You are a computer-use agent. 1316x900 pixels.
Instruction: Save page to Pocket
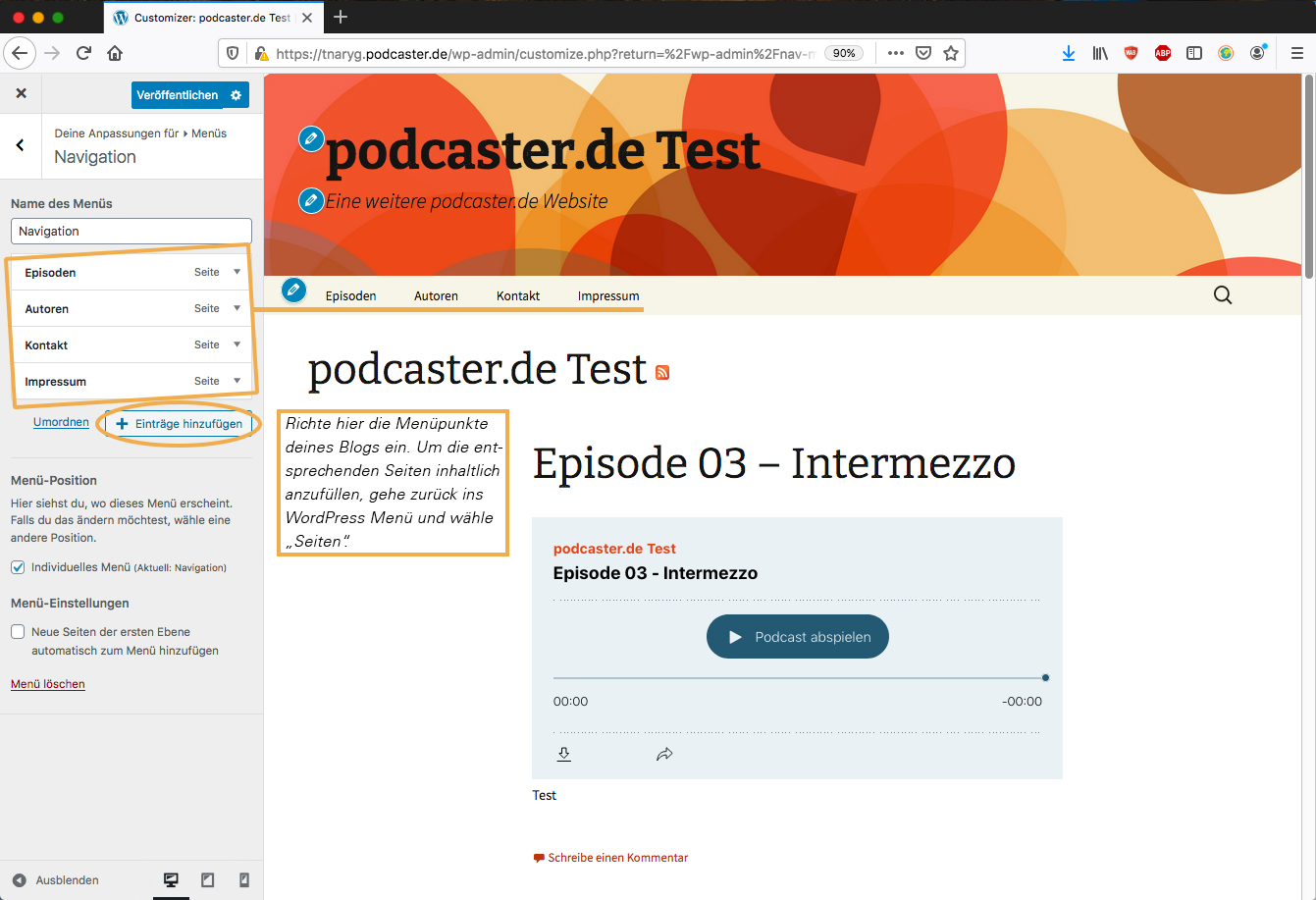[923, 53]
